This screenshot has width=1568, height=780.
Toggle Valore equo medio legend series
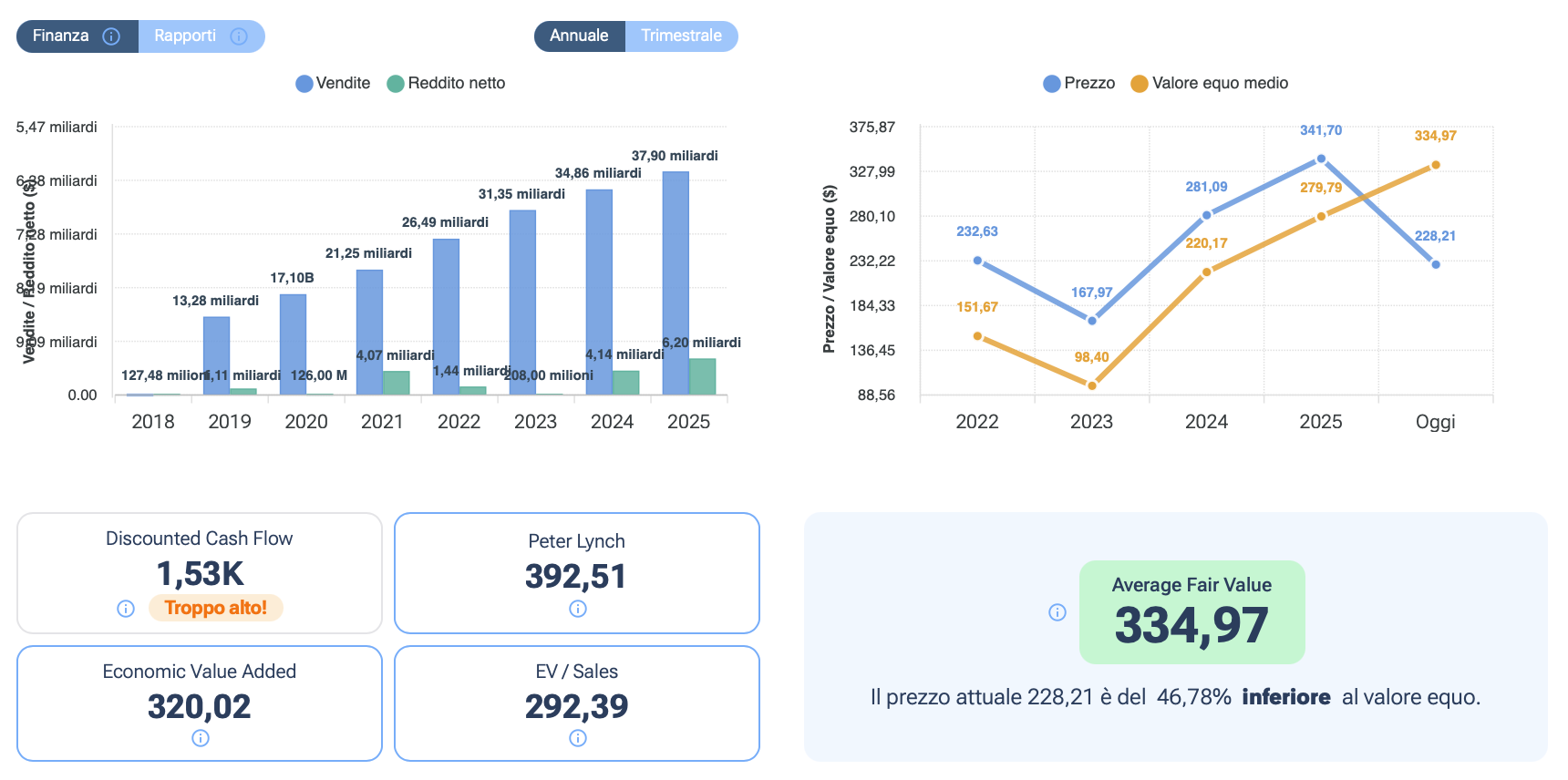coord(1209,83)
